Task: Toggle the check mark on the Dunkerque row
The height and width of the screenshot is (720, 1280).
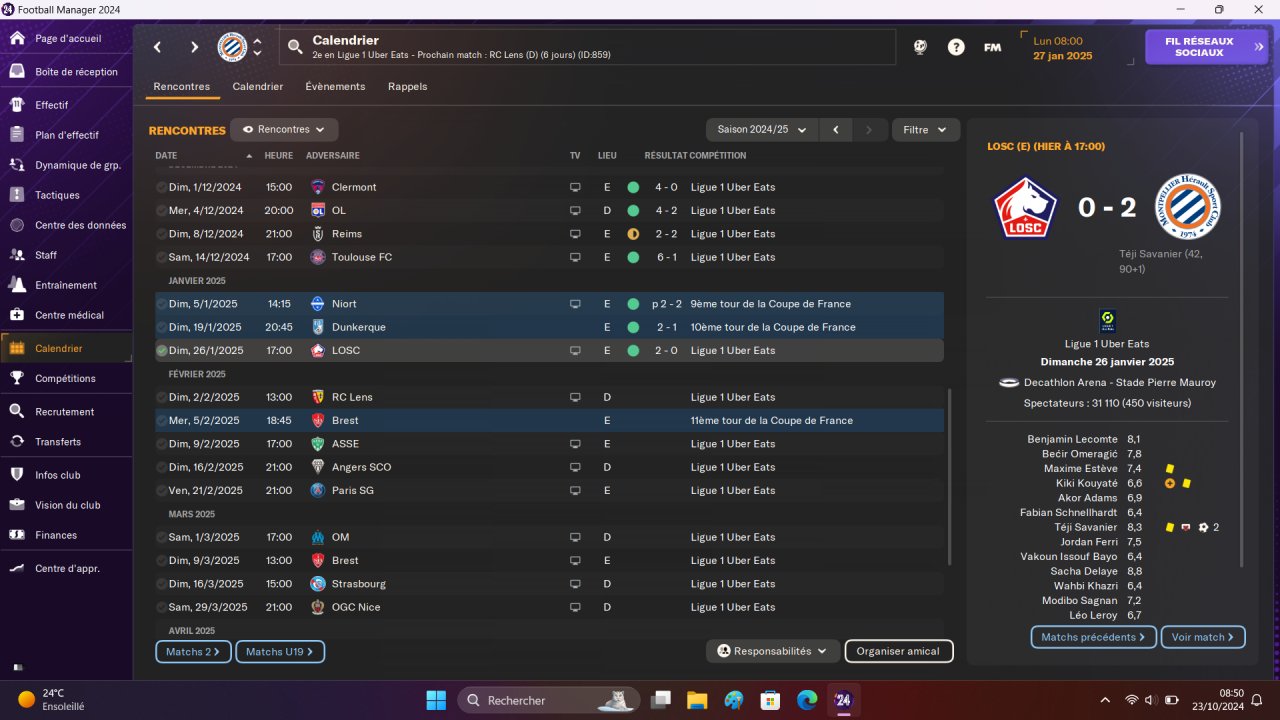Action: [162, 327]
